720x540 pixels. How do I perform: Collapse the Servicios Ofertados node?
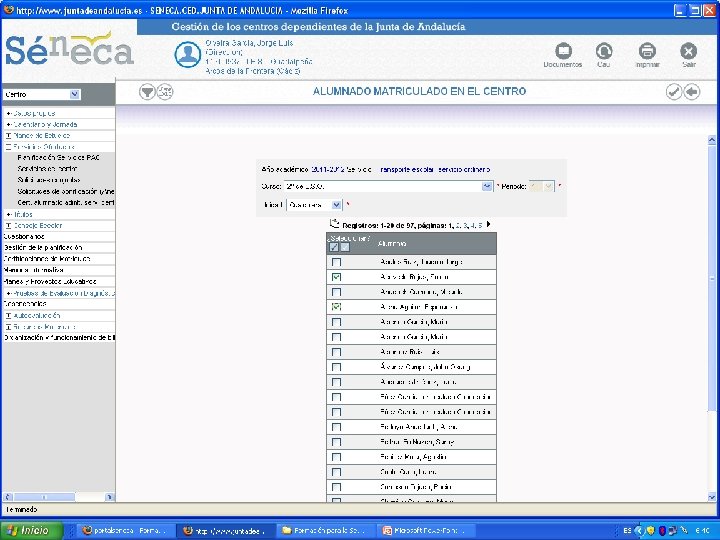pyautogui.click(x=8, y=147)
